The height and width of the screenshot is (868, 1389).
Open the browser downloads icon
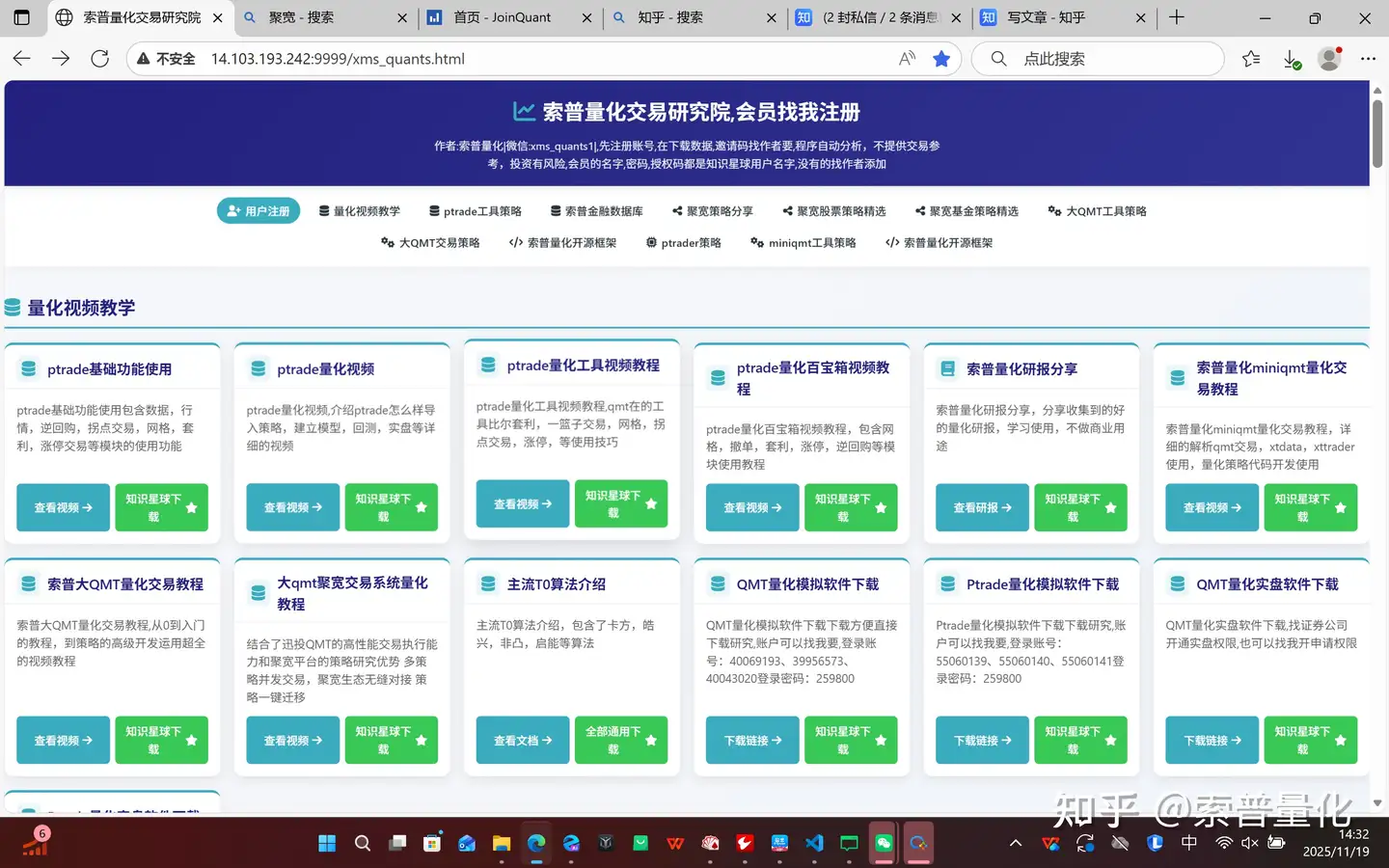(1292, 59)
